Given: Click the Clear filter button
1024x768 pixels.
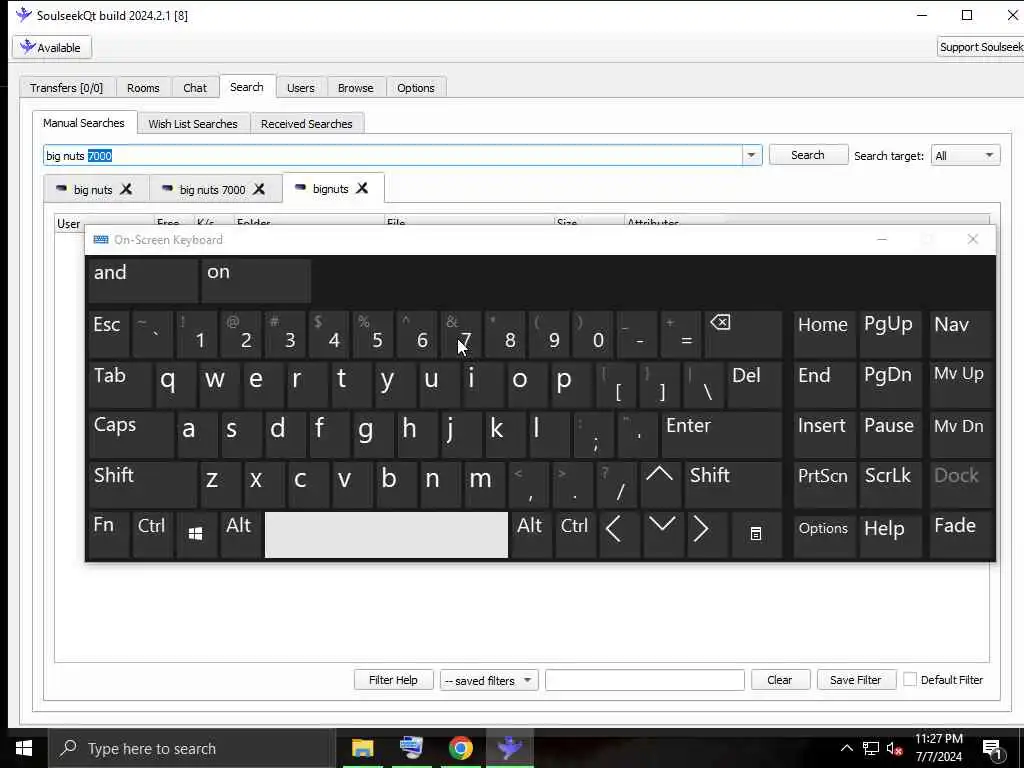Looking at the screenshot, I should 780,680.
